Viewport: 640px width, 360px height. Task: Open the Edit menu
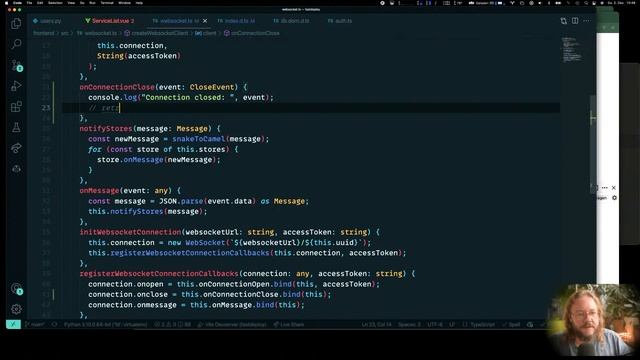click(x=40, y=3)
